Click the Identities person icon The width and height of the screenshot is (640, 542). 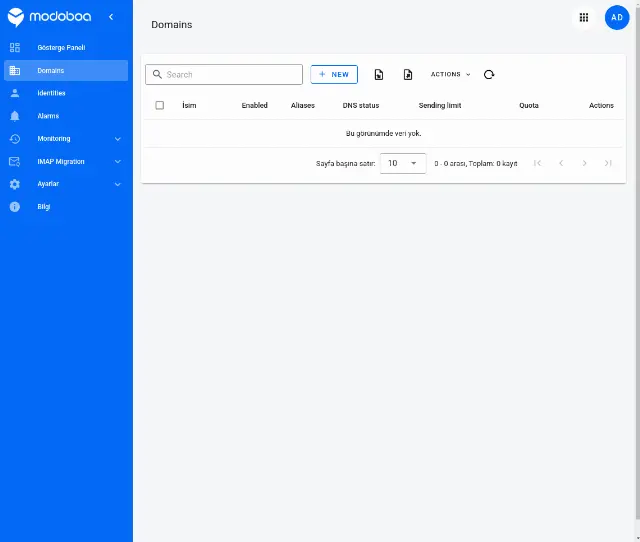tap(15, 93)
